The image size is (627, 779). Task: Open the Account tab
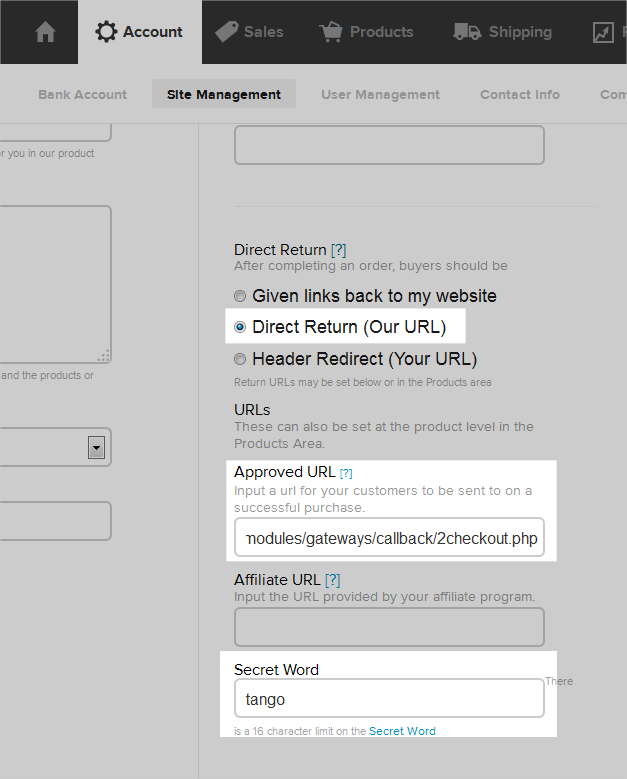coord(140,32)
